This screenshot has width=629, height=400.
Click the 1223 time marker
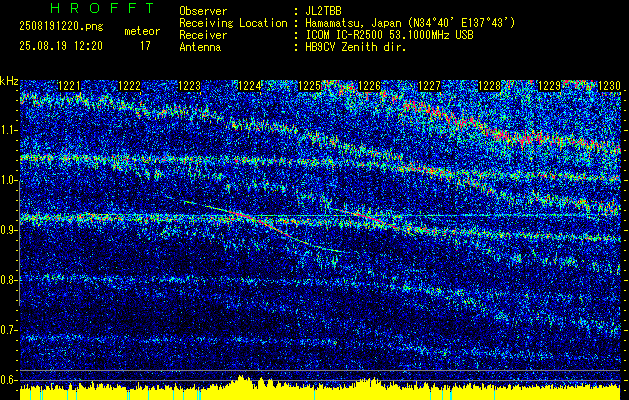(x=189, y=86)
